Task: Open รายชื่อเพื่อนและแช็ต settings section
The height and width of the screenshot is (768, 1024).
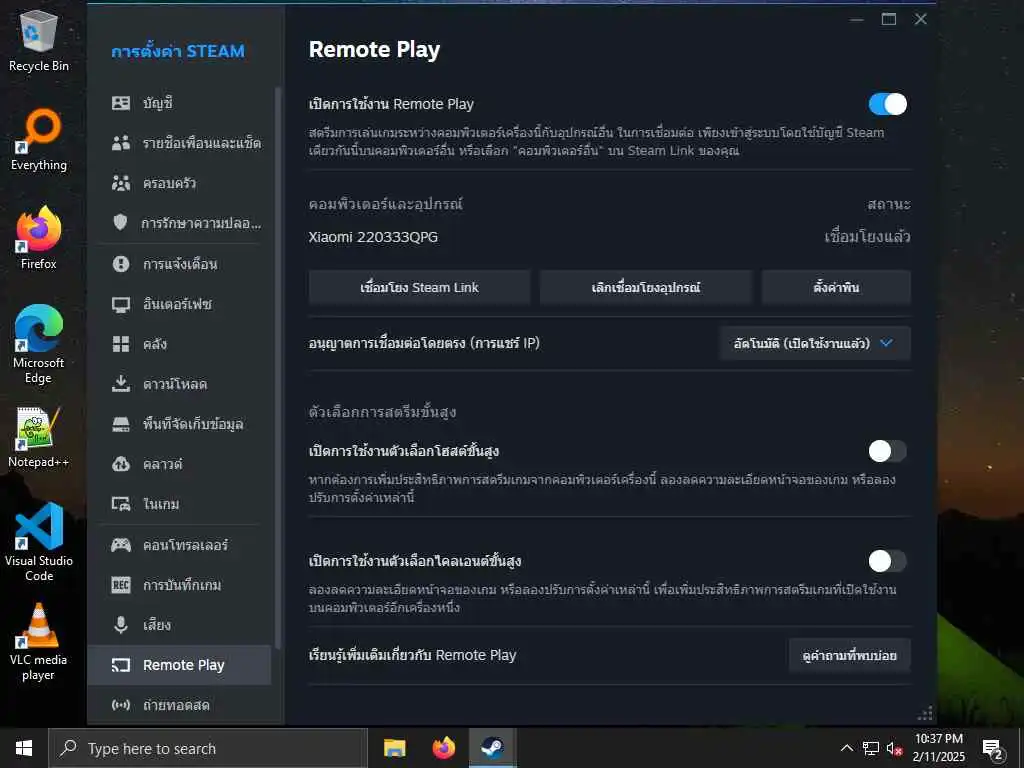Action: point(179,143)
